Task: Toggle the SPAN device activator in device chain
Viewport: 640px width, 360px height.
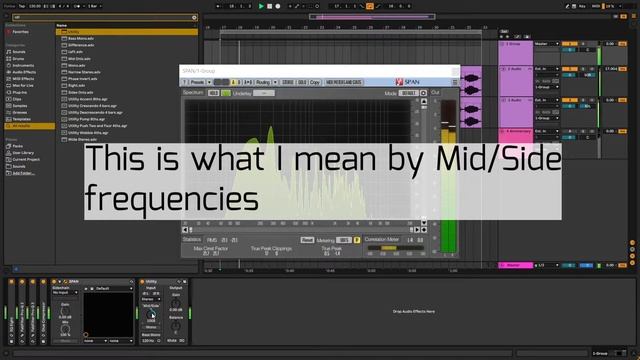Action: [x=54, y=282]
